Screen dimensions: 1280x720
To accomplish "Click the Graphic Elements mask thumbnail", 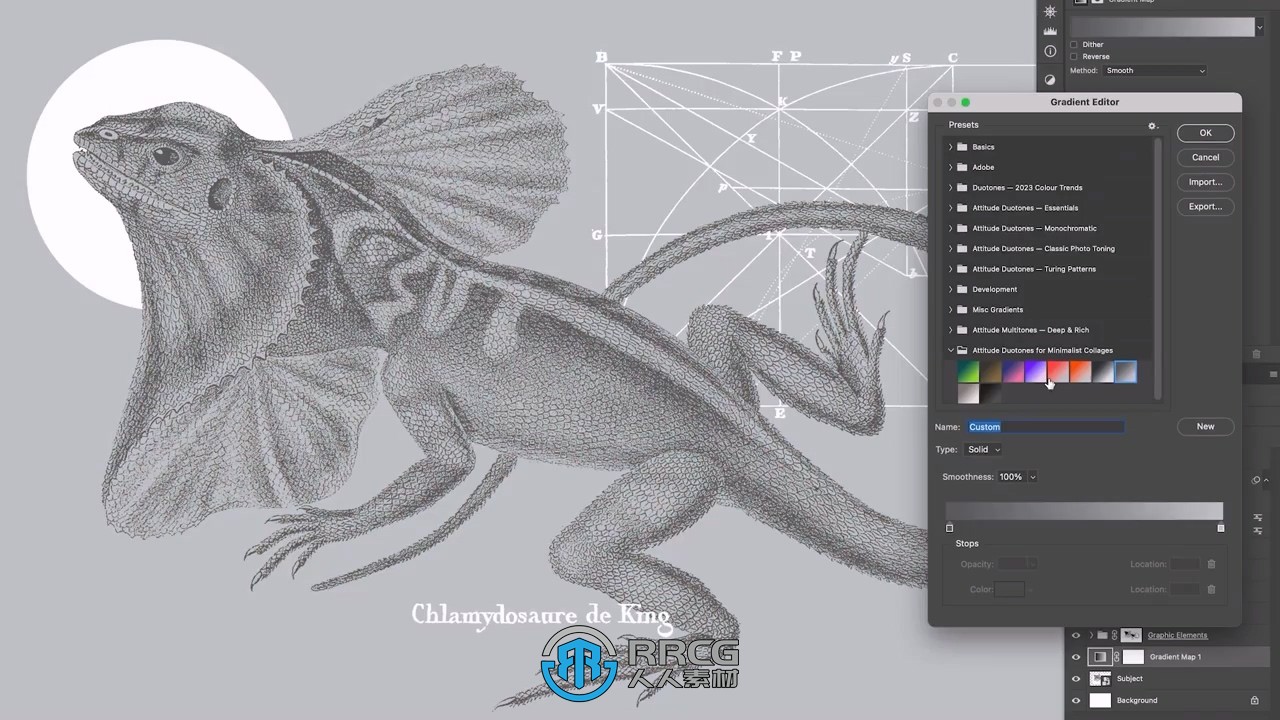I will [x=1131, y=635].
